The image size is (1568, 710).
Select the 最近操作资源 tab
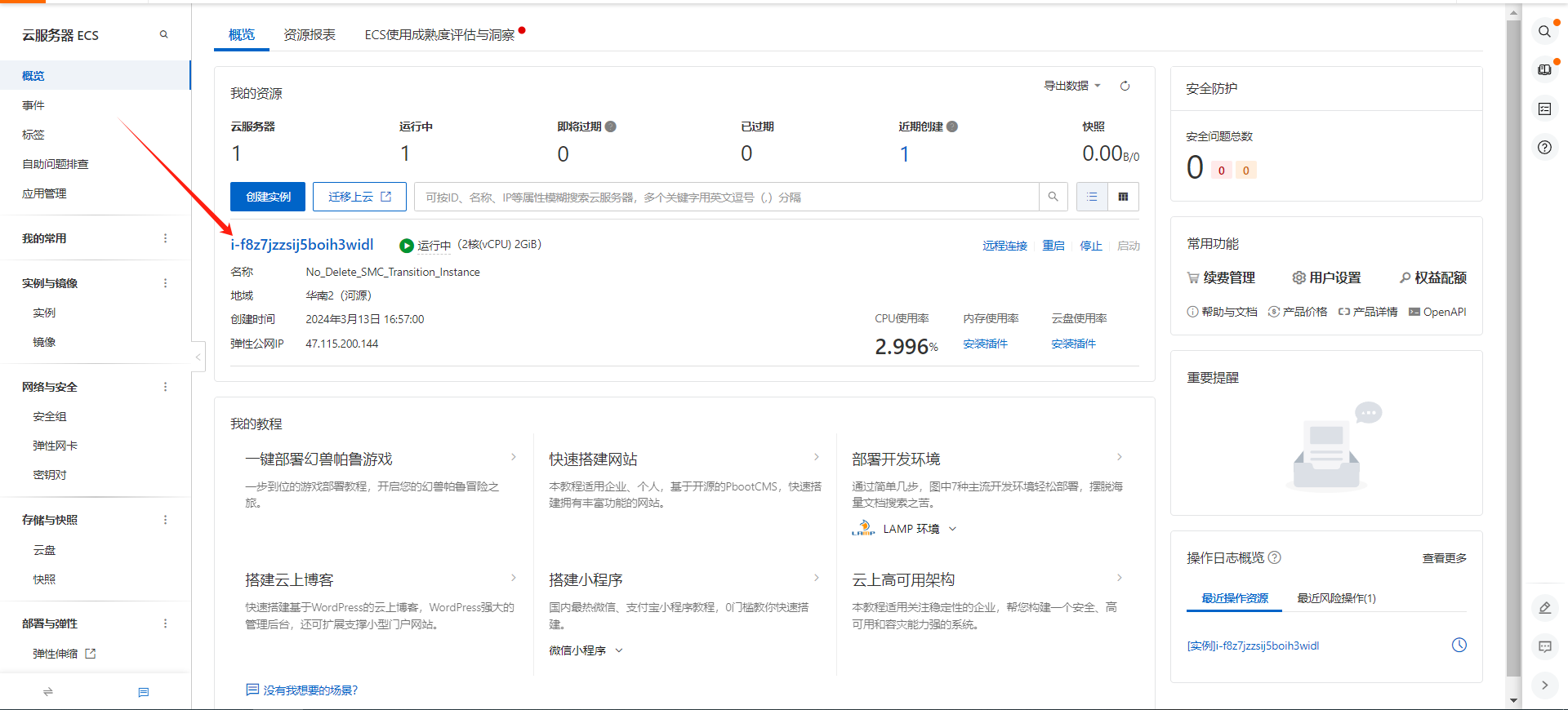pyautogui.click(x=1235, y=598)
